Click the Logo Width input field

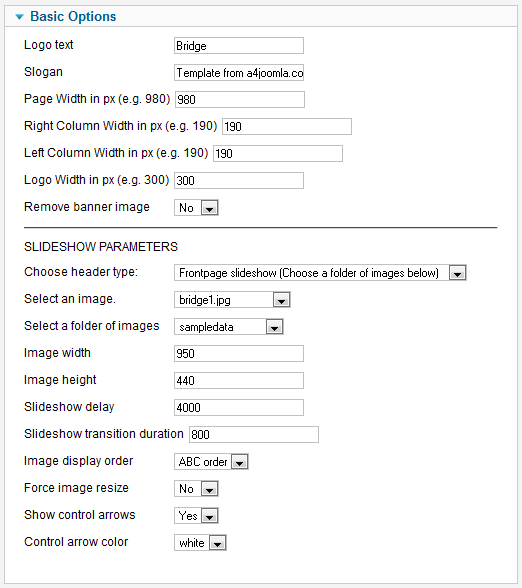pos(239,181)
